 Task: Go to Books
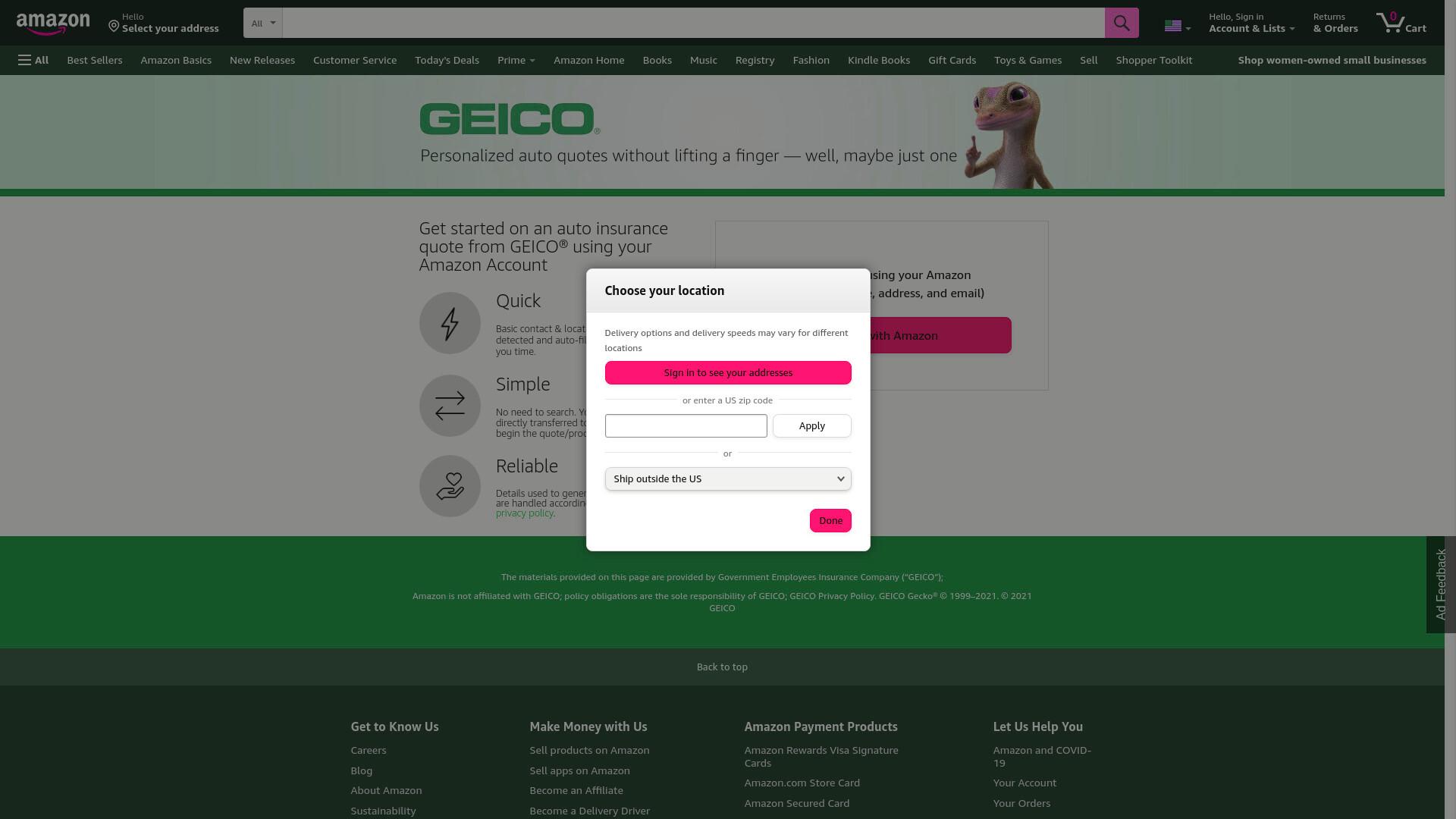(657, 60)
